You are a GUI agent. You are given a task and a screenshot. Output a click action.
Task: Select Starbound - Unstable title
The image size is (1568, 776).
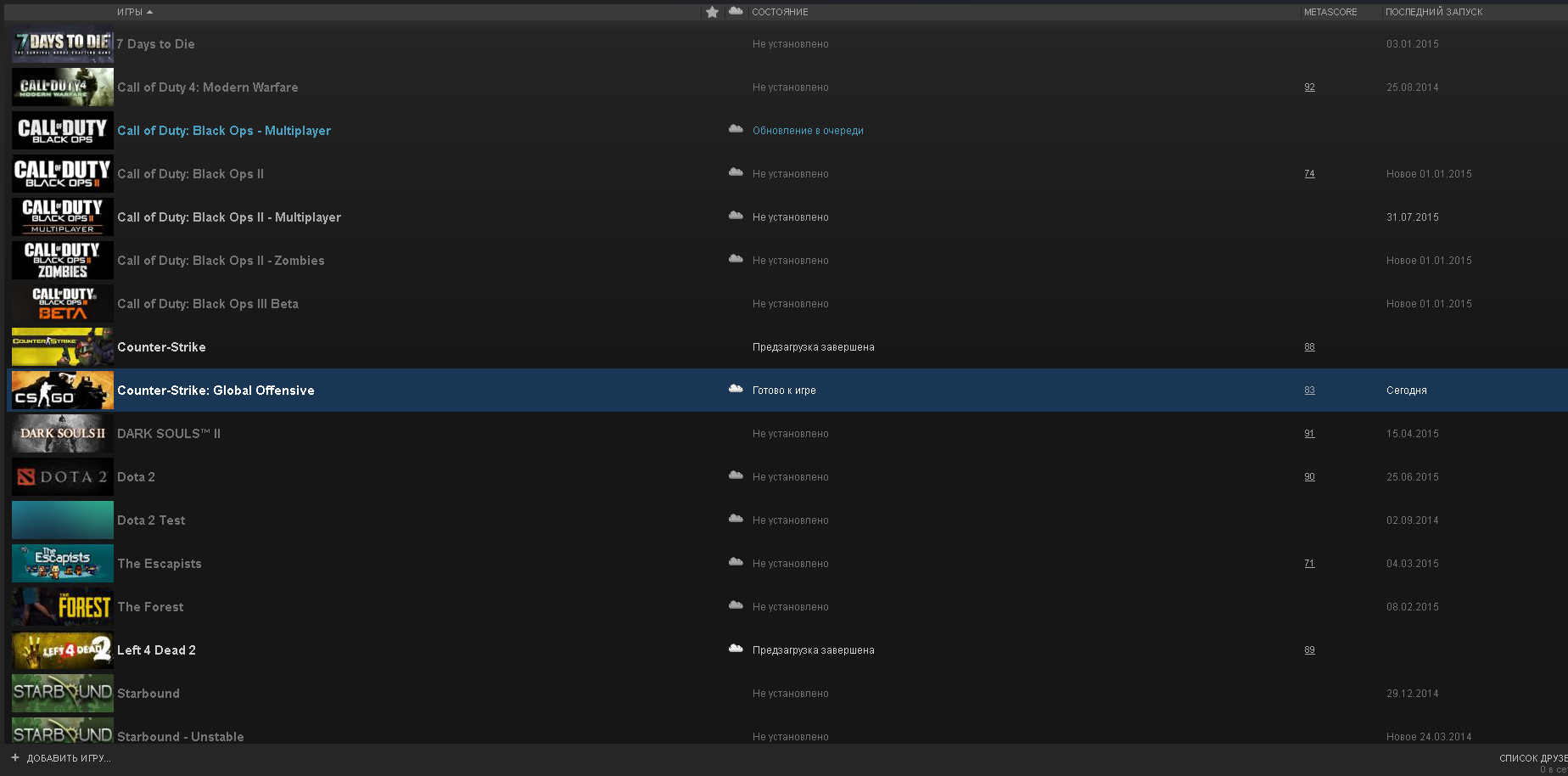pyautogui.click(x=181, y=737)
